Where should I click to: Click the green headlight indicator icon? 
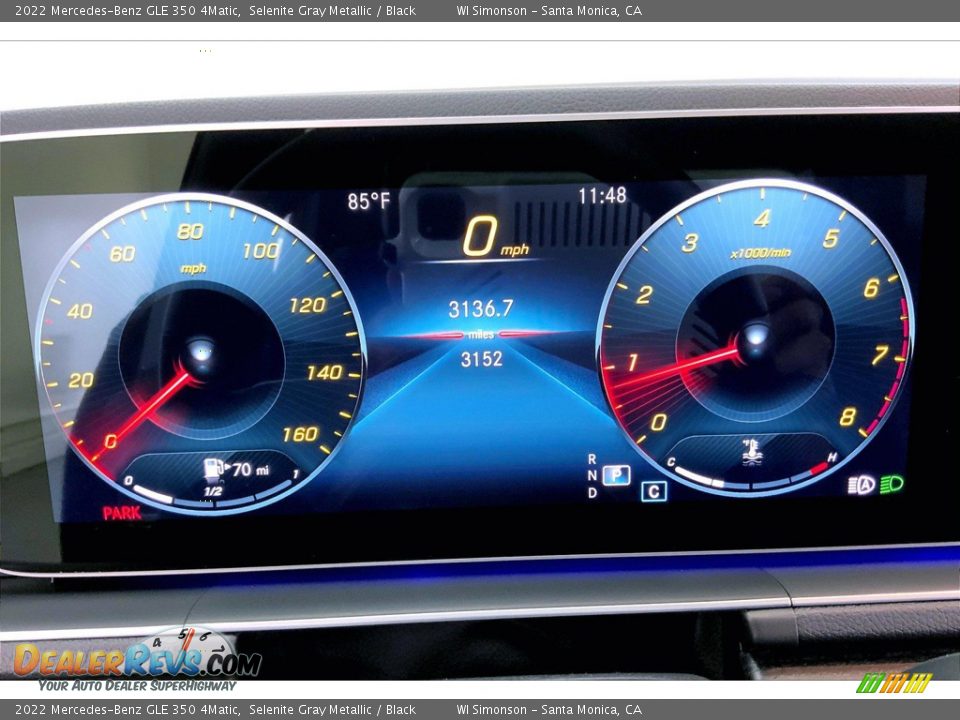click(x=891, y=485)
